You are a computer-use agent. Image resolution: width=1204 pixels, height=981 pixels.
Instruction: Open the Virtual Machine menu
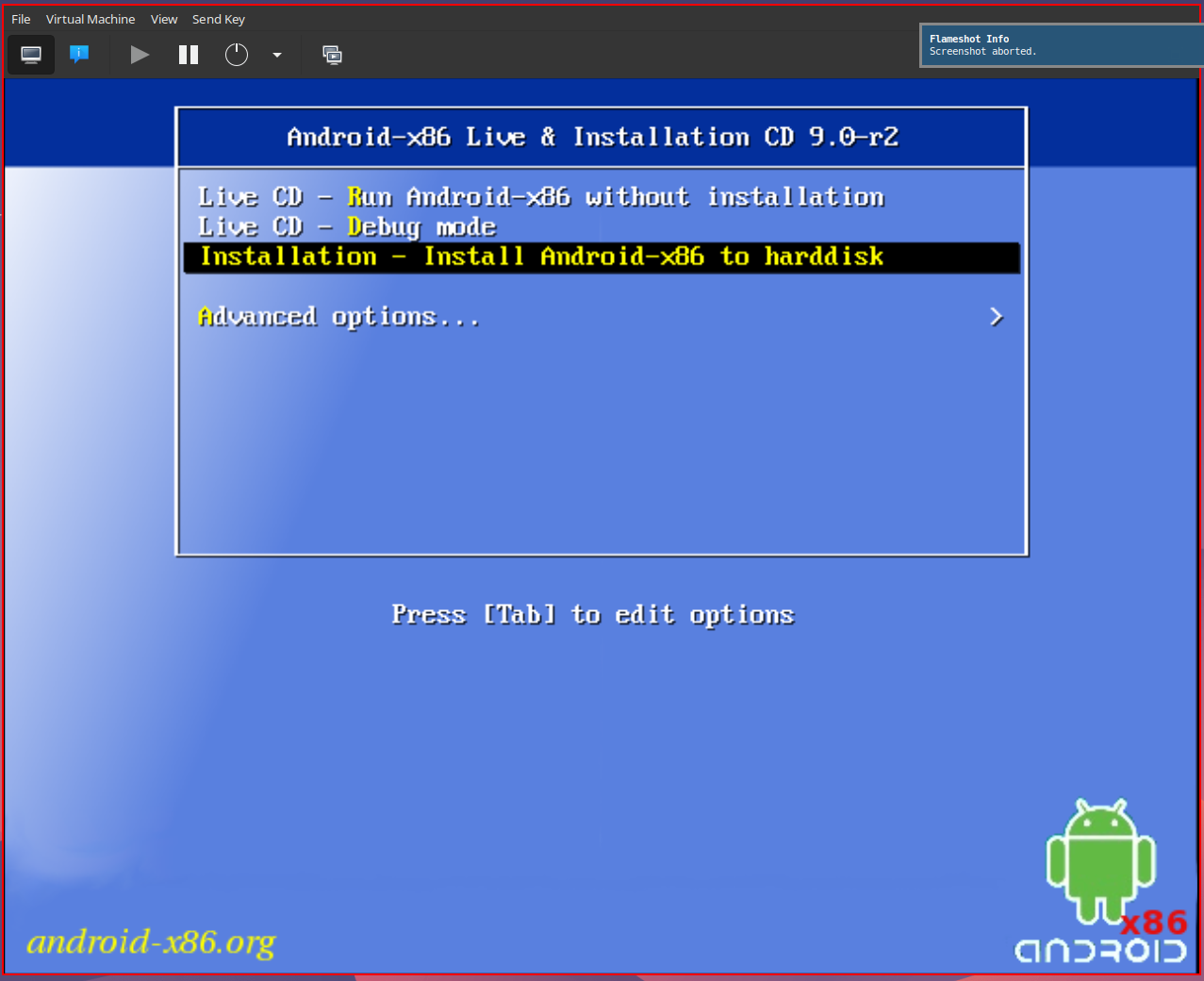coord(91,19)
